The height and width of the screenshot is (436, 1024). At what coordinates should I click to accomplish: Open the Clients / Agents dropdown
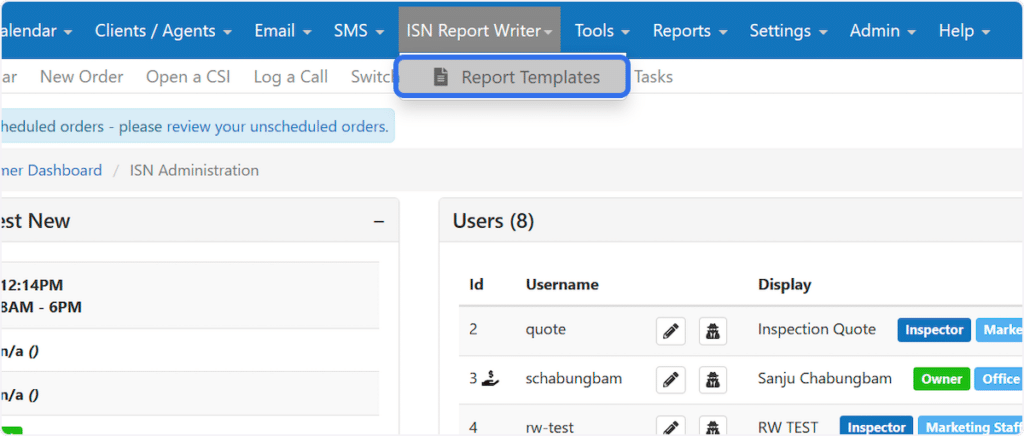click(x=163, y=31)
